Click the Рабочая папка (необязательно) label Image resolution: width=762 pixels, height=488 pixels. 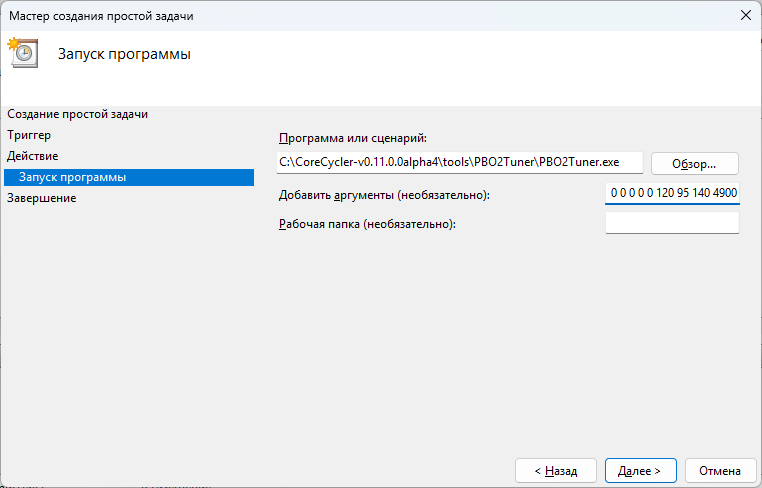click(x=367, y=224)
